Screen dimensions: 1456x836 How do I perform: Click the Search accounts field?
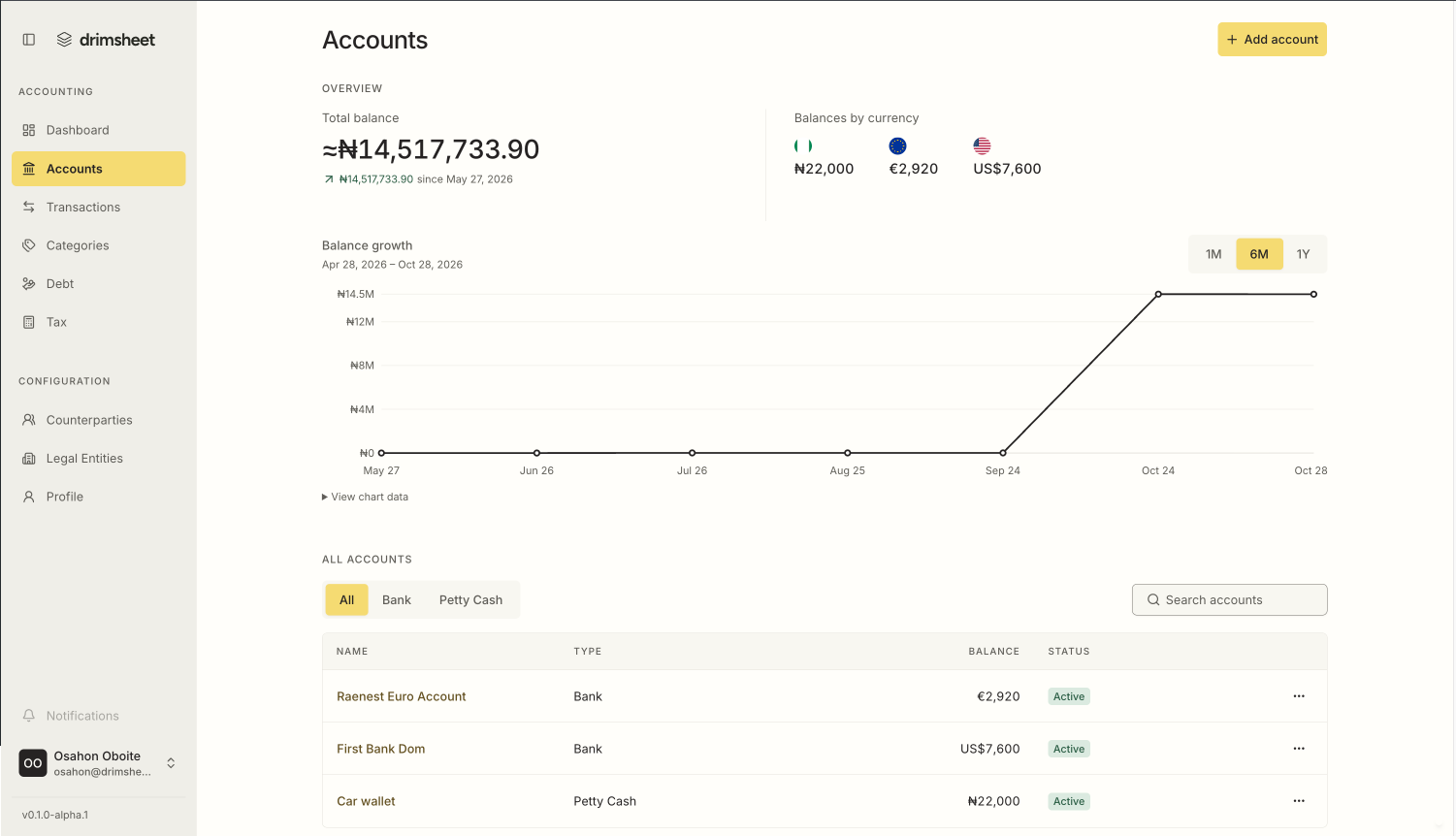point(1229,599)
